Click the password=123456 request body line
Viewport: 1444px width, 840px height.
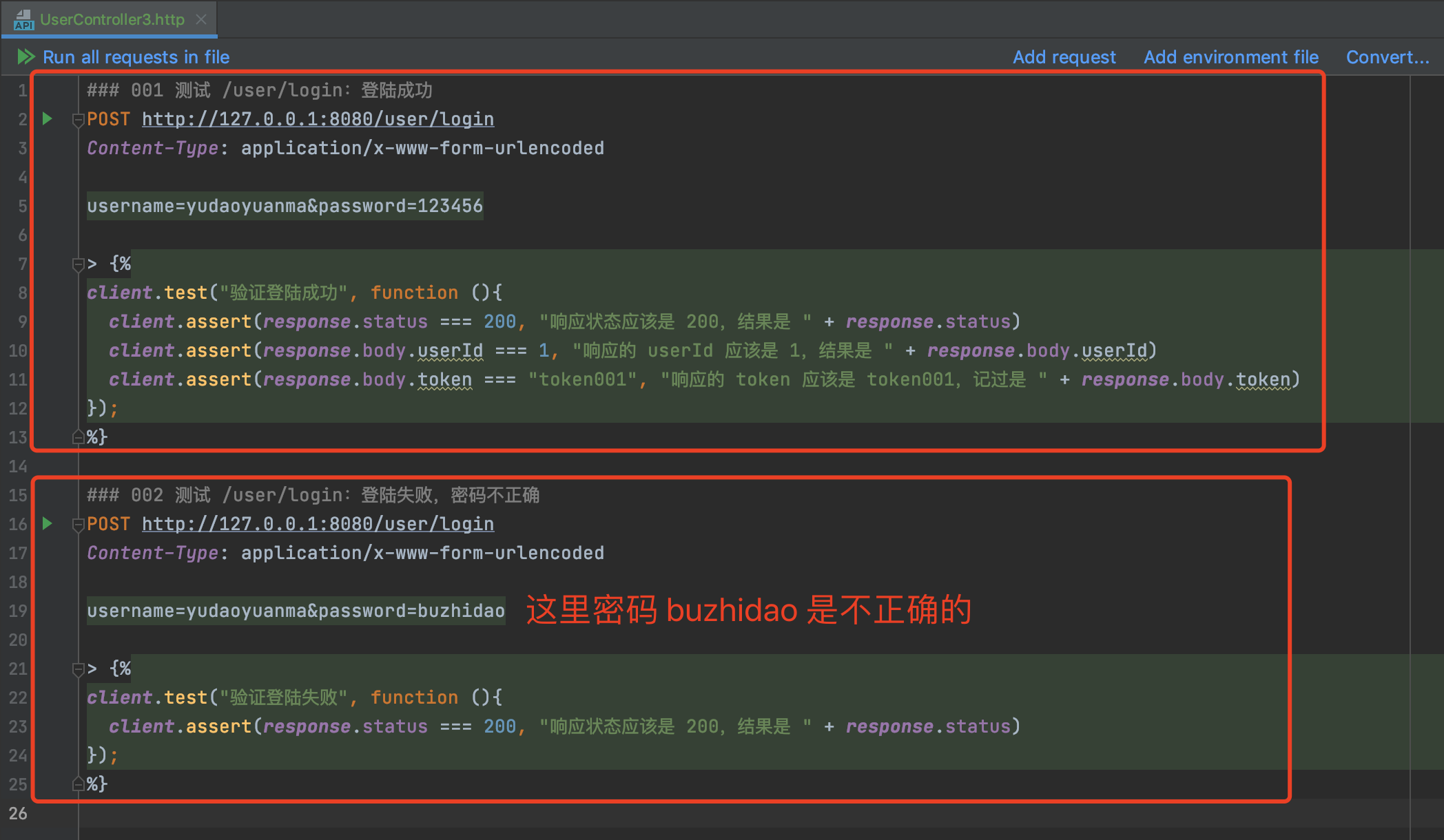point(285,206)
